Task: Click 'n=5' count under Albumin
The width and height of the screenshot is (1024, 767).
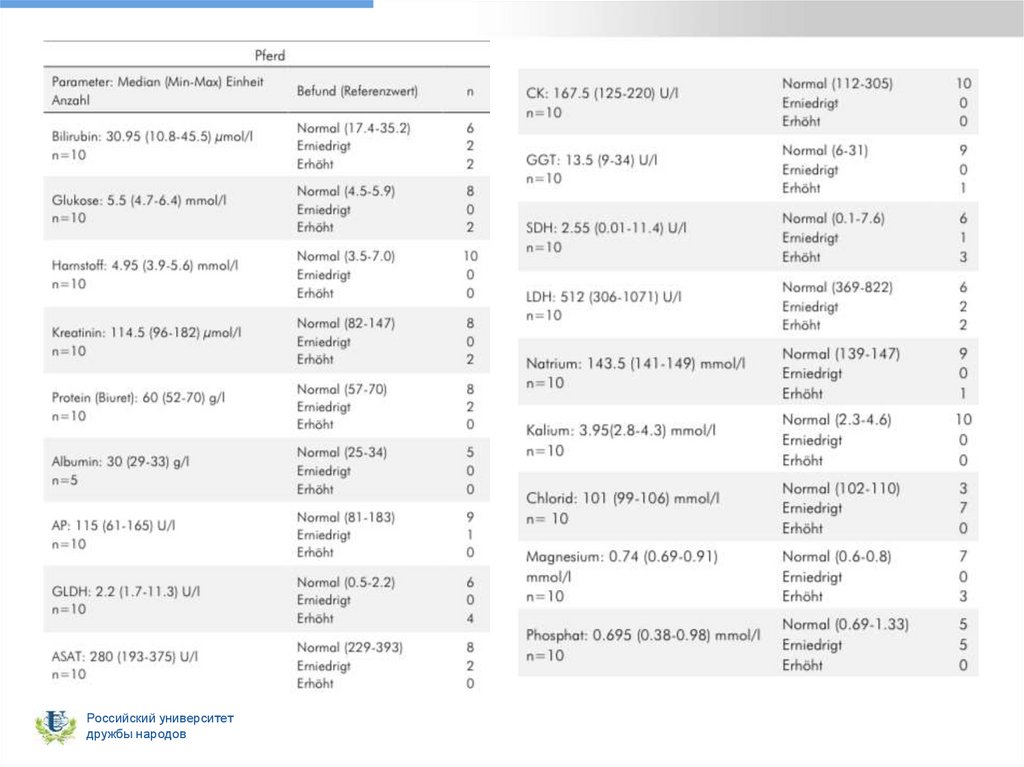Action: click(65, 480)
